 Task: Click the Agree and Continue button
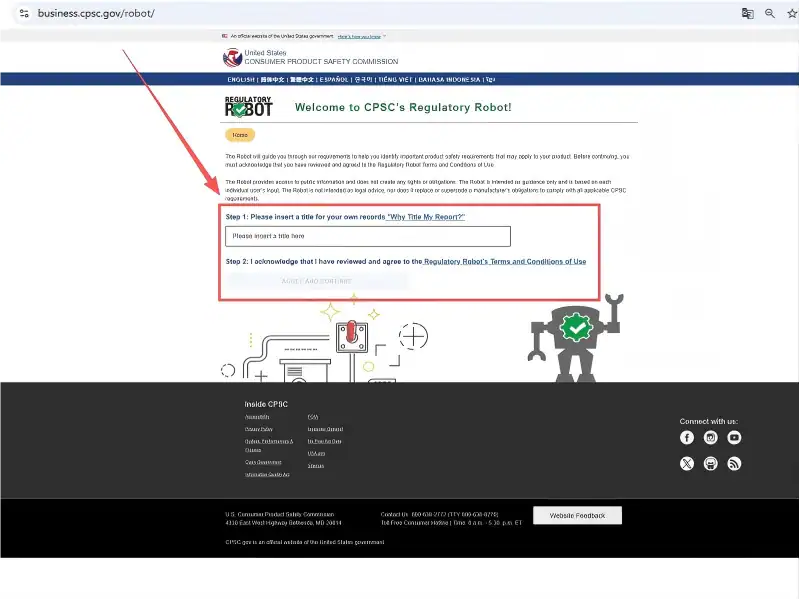tap(316, 281)
